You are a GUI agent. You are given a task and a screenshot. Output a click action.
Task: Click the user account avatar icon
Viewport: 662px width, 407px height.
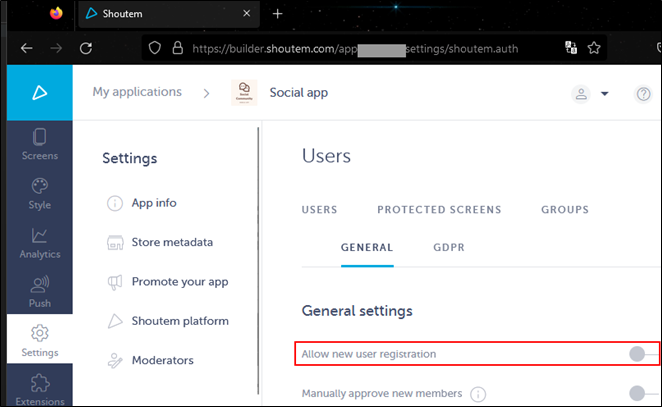581,94
